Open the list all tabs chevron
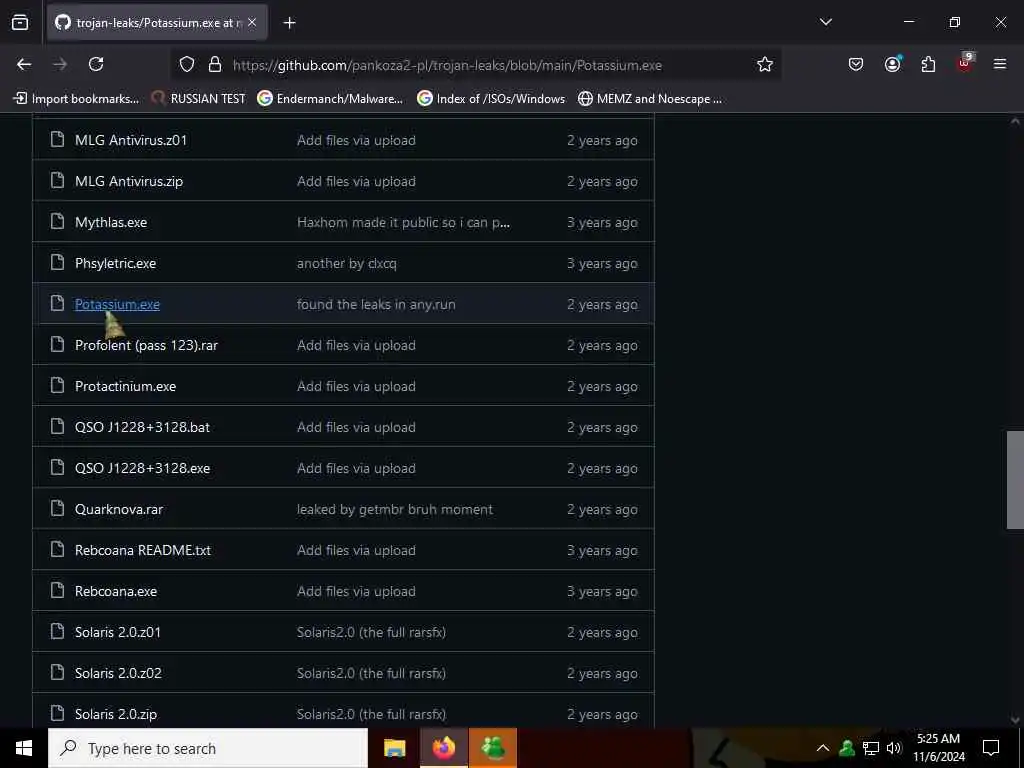The image size is (1024, 768). [825, 22]
